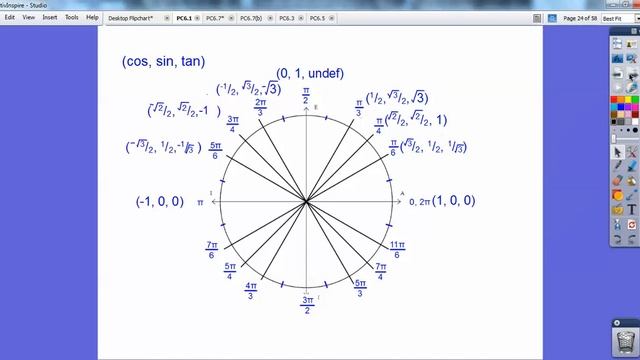Open the ExpressPoll icon

tap(631, 88)
